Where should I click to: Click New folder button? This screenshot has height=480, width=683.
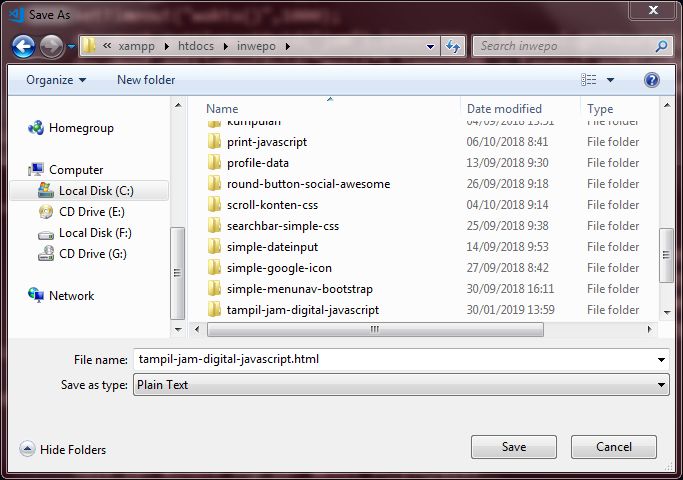(146, 80)
